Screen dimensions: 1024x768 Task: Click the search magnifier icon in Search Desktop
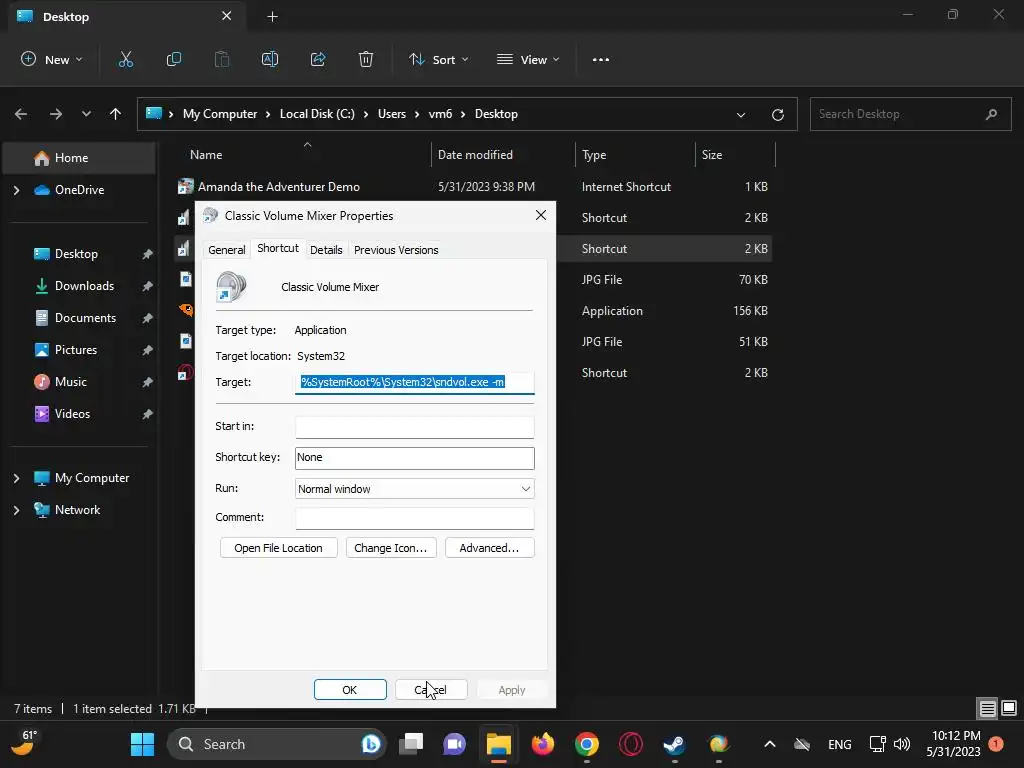click(991, 114)
